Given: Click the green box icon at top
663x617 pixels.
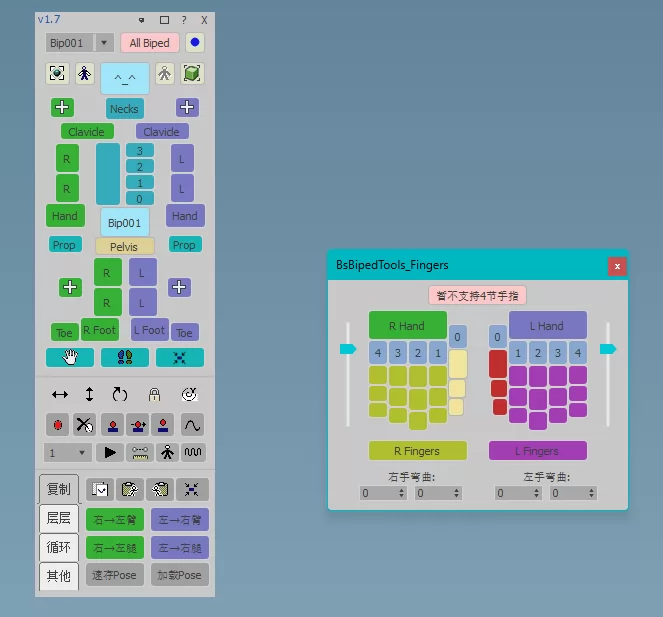Looking at the screenshot, I should point(192,74).
